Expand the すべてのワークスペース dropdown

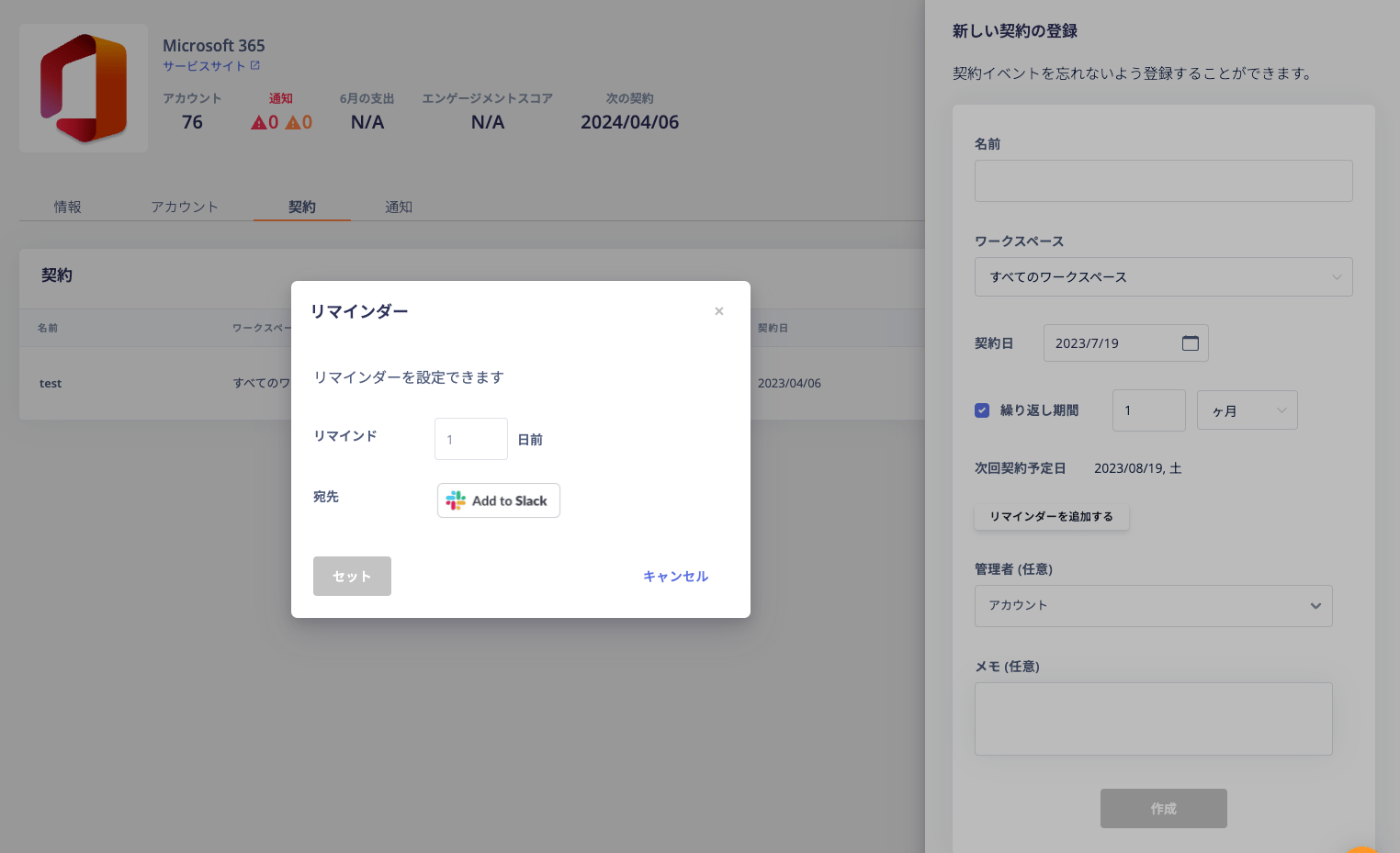click(1163, 276)
